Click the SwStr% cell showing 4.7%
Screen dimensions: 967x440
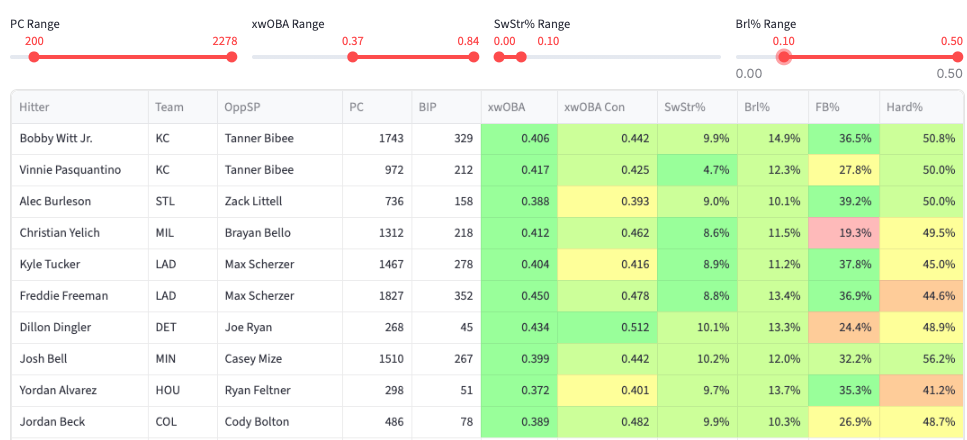(697, 170)
